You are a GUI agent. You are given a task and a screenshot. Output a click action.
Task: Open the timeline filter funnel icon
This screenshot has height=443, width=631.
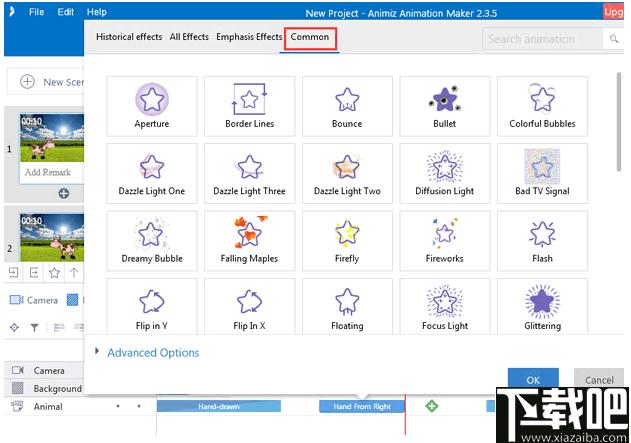click(x=35, y=328)
